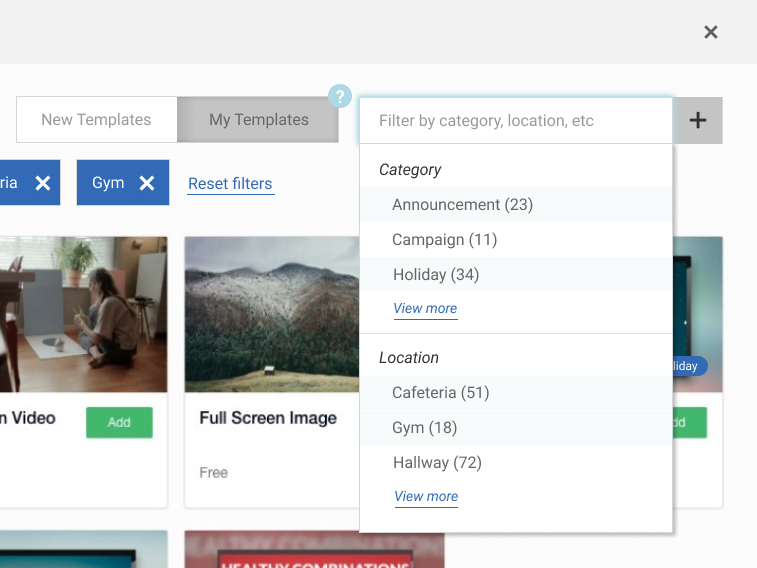Select Hallway (72) location
This screenshot has width=757, height=568.
pyautogui.click(x=516, y=463)
